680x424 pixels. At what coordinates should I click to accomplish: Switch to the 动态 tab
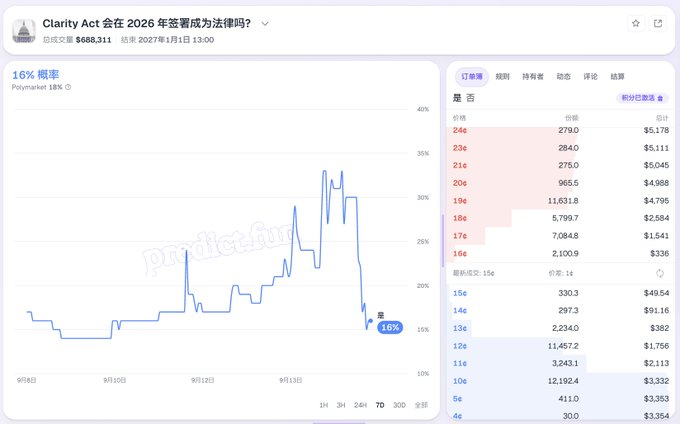(563, 77)
